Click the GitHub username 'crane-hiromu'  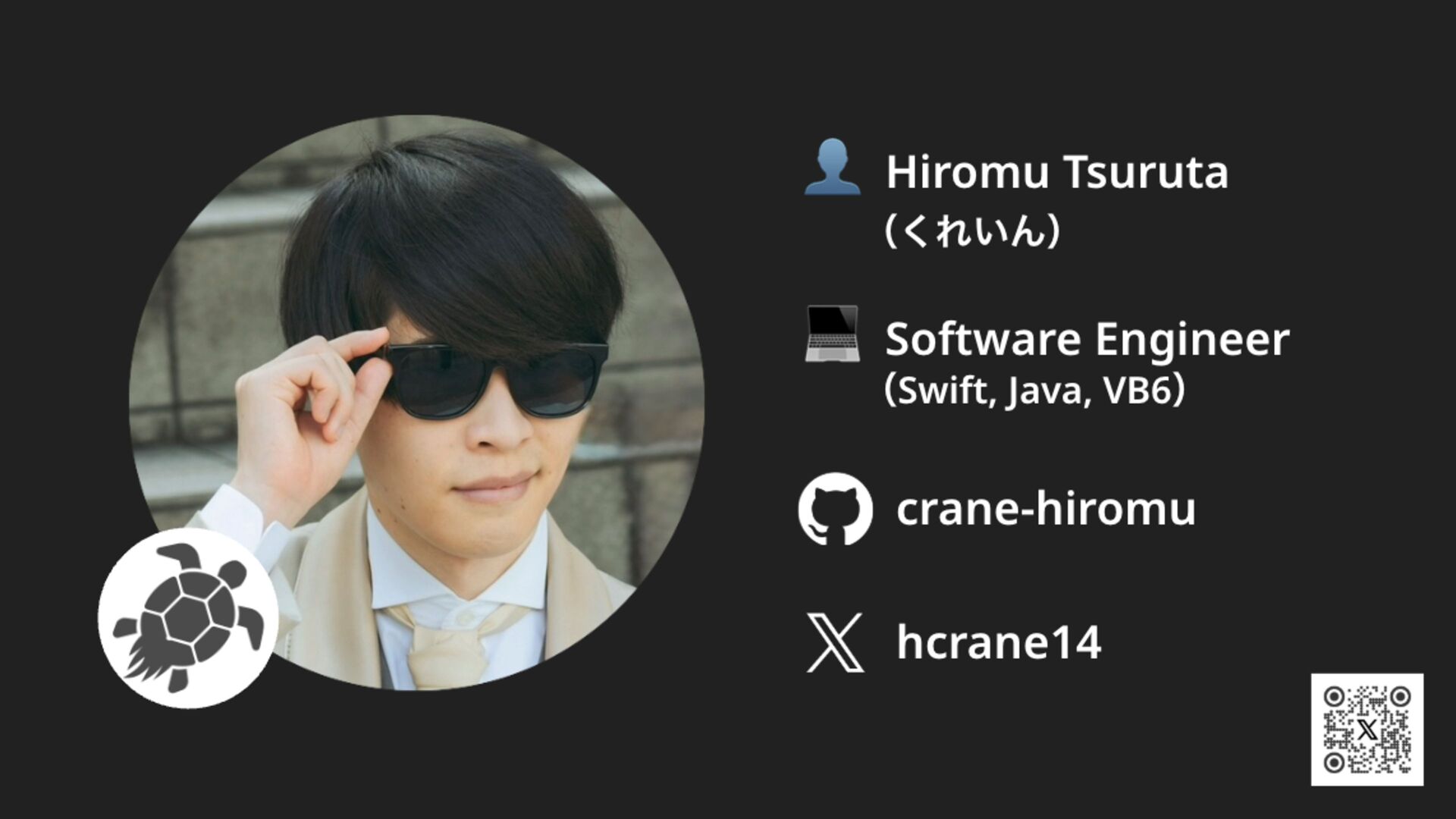click(x=1046, y=509)
